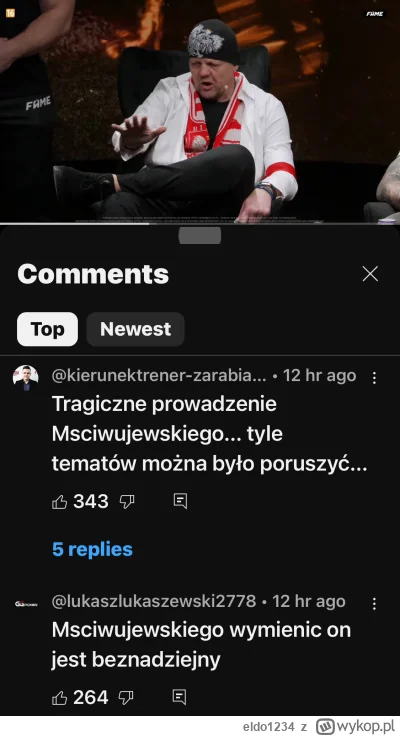
Task: Open more options for lukaszlukaszewski2778 comment
Action: (374, 604)
